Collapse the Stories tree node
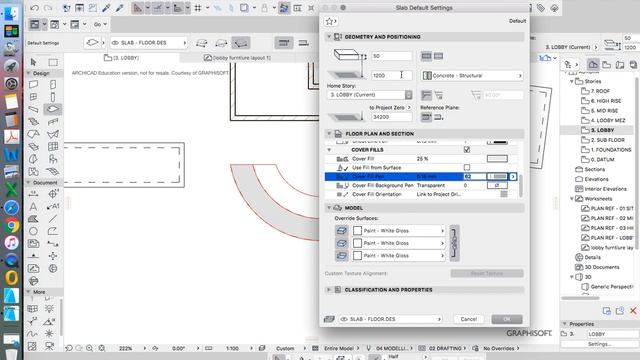Image resolution: width=640 pixels, height=360 pixels. point(571,81)
